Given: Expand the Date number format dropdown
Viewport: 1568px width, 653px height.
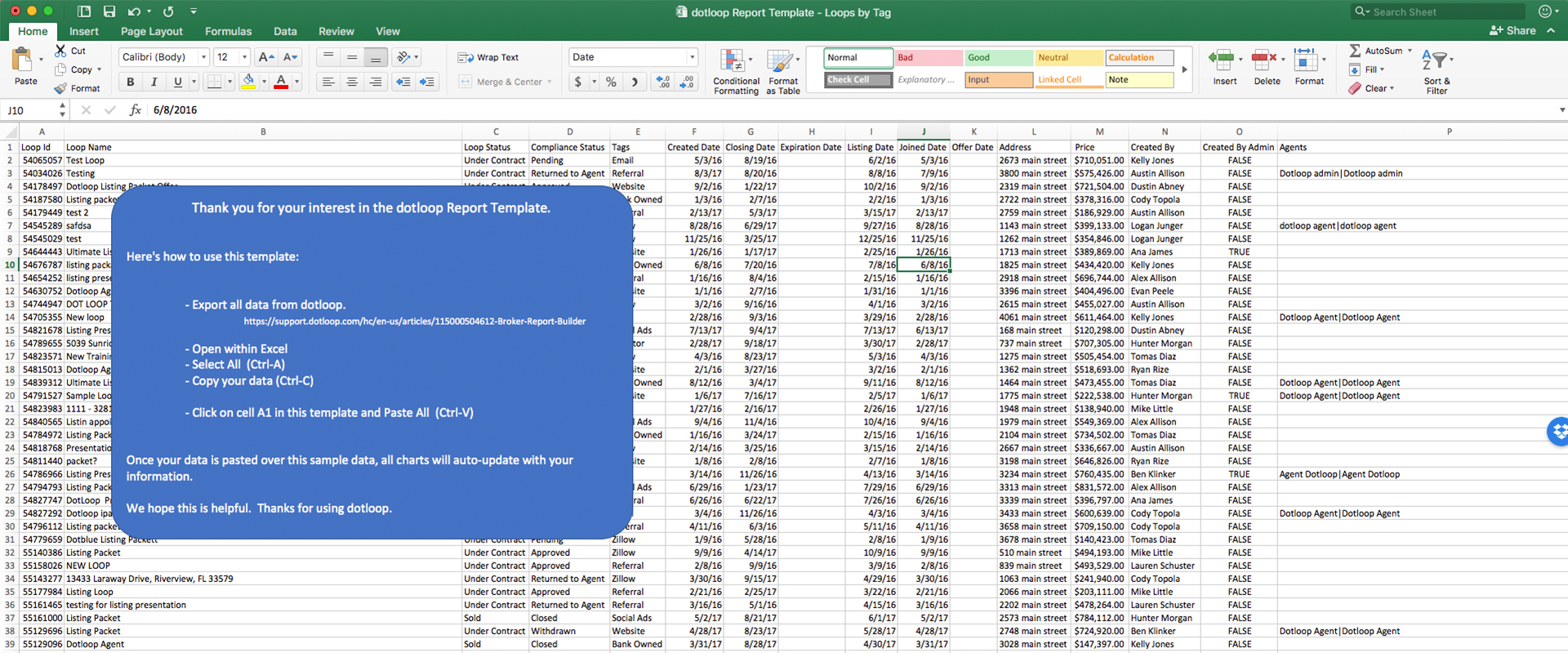Looking at the screenshot, I should pos(692,57).
